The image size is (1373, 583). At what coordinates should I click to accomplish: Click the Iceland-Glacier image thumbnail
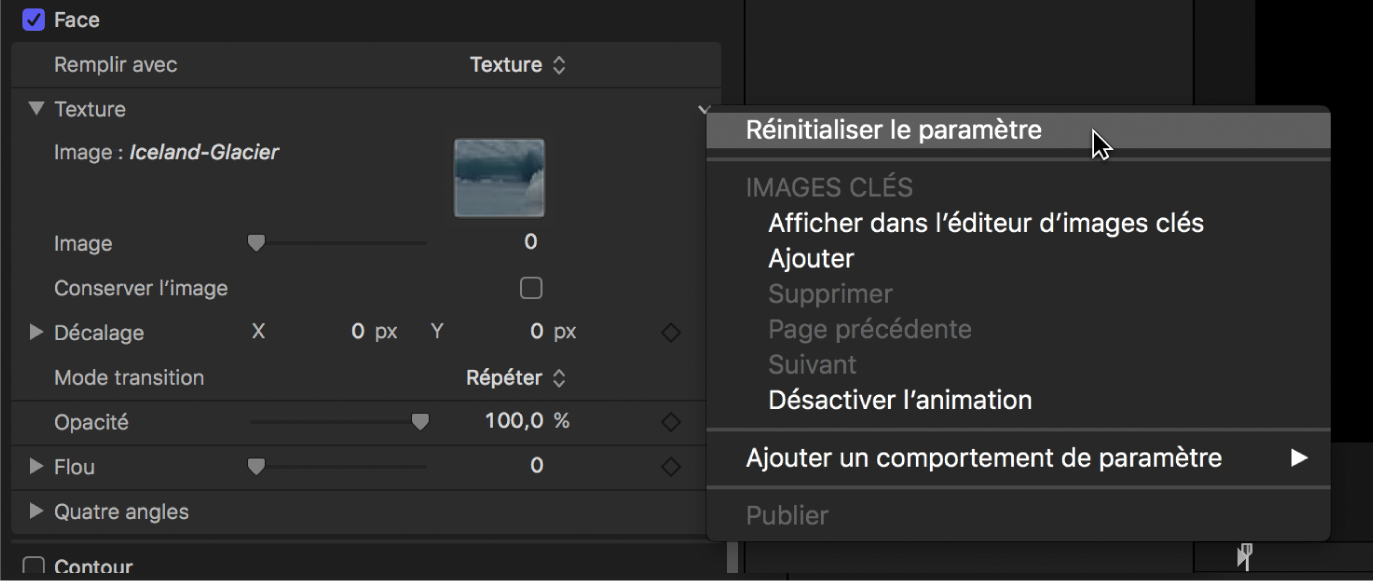click(498, 178)
